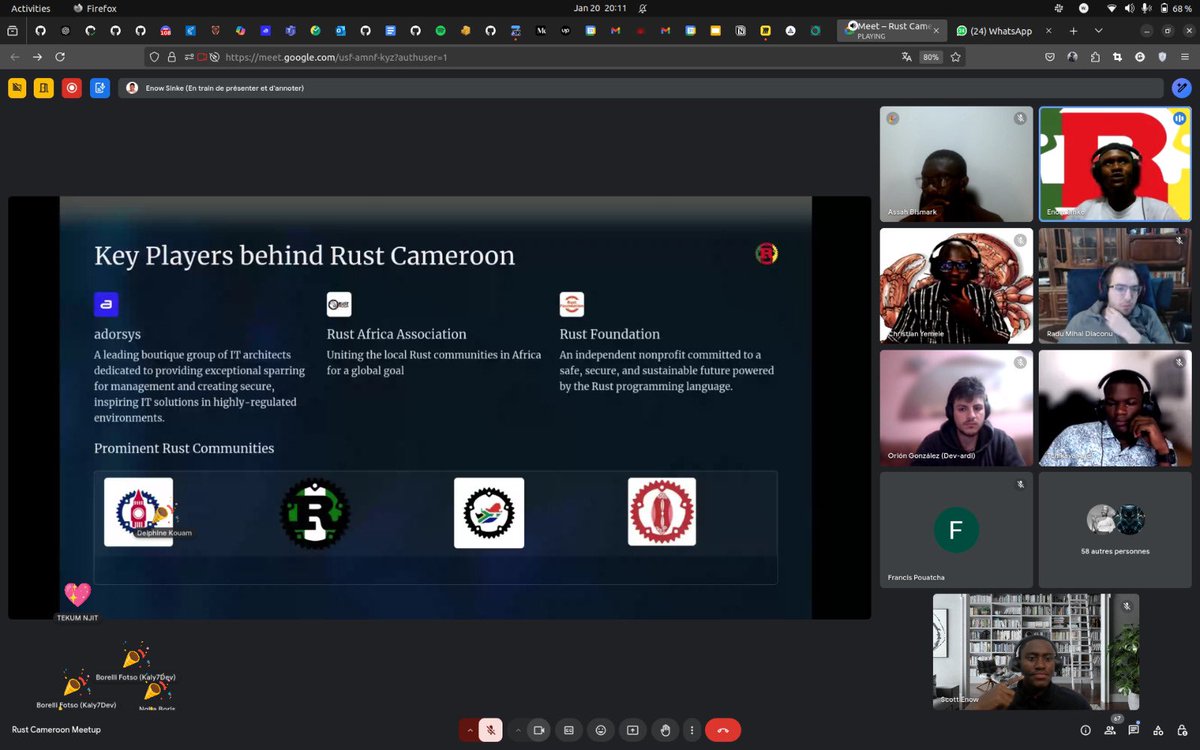Viewport: 1200px width, 750px height.
Task: Select Francis Pouatcha's avatar tile
Action: click(x=956, y=530)
